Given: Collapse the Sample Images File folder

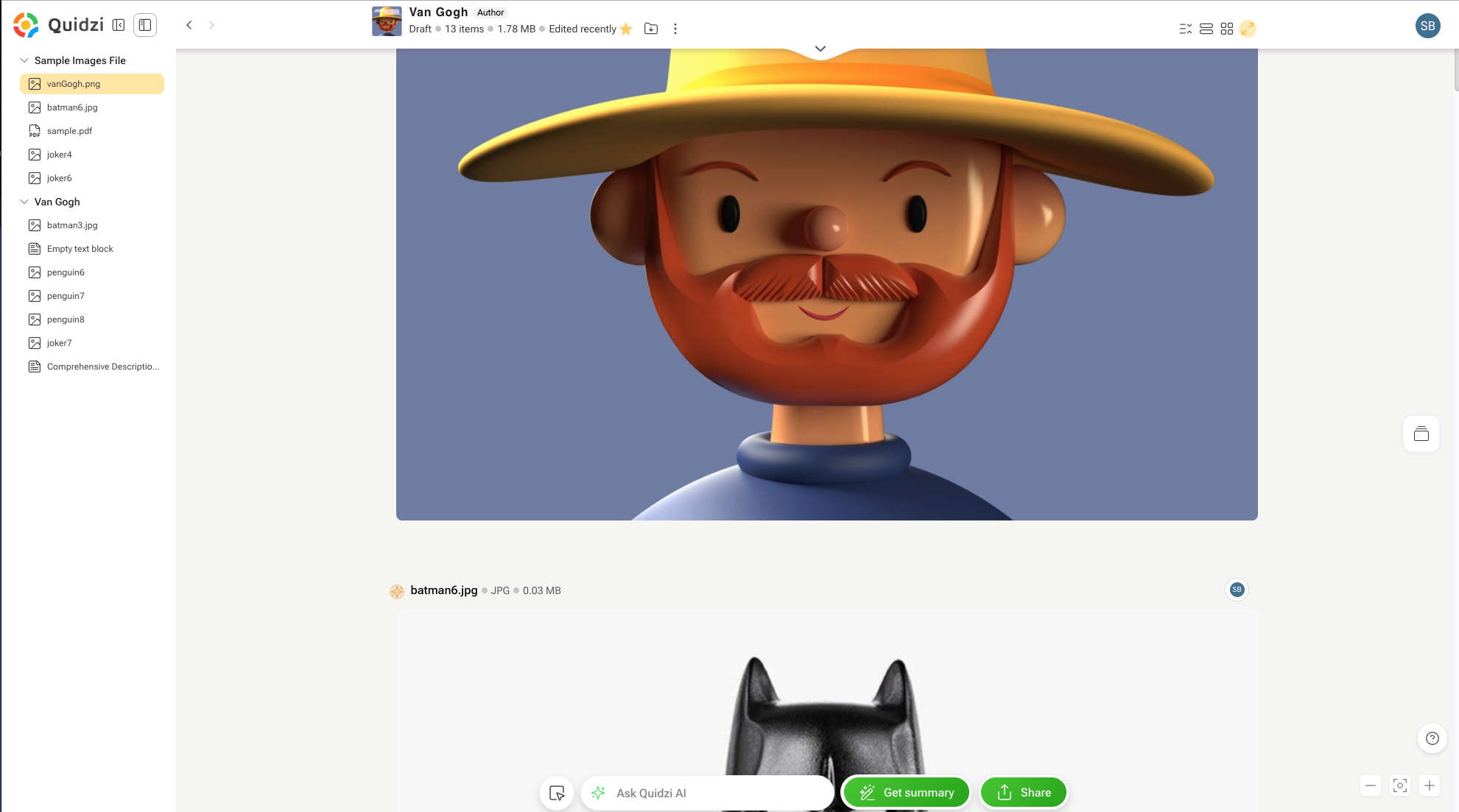Looking at the screenshot, I should tap(24, 60).
